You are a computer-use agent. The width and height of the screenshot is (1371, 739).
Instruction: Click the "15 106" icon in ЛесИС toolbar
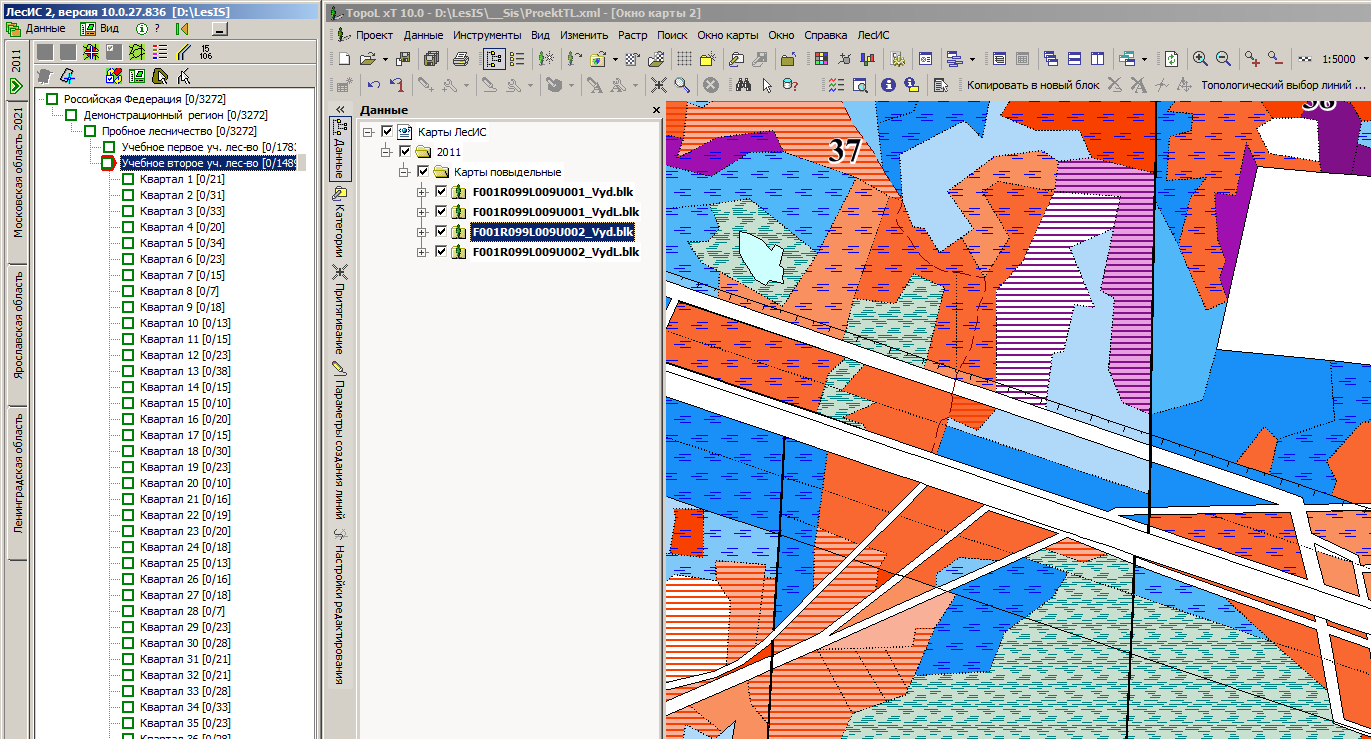pyautogui.click(x=206, y=51)
